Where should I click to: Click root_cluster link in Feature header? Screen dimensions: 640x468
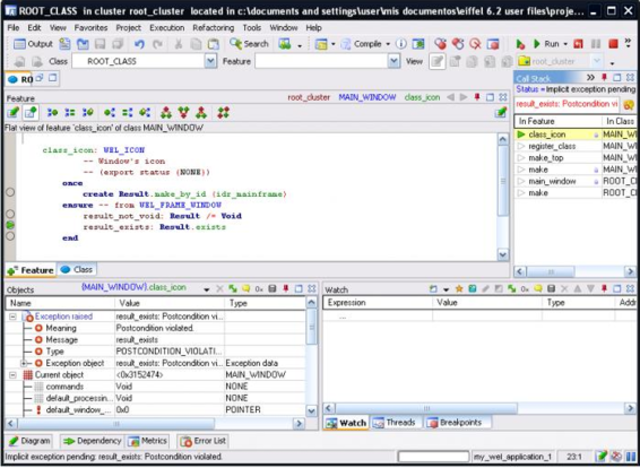(x=309, y=98)
